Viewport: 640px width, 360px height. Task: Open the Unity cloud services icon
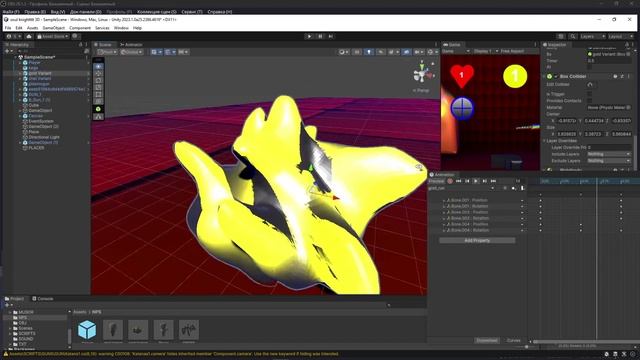[29, 36]
